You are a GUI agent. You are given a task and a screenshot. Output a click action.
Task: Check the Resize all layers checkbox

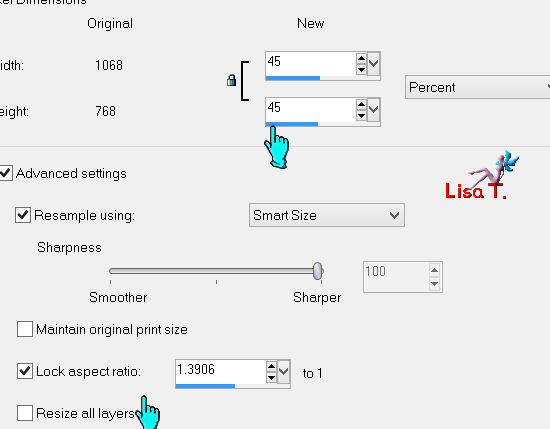25,413
